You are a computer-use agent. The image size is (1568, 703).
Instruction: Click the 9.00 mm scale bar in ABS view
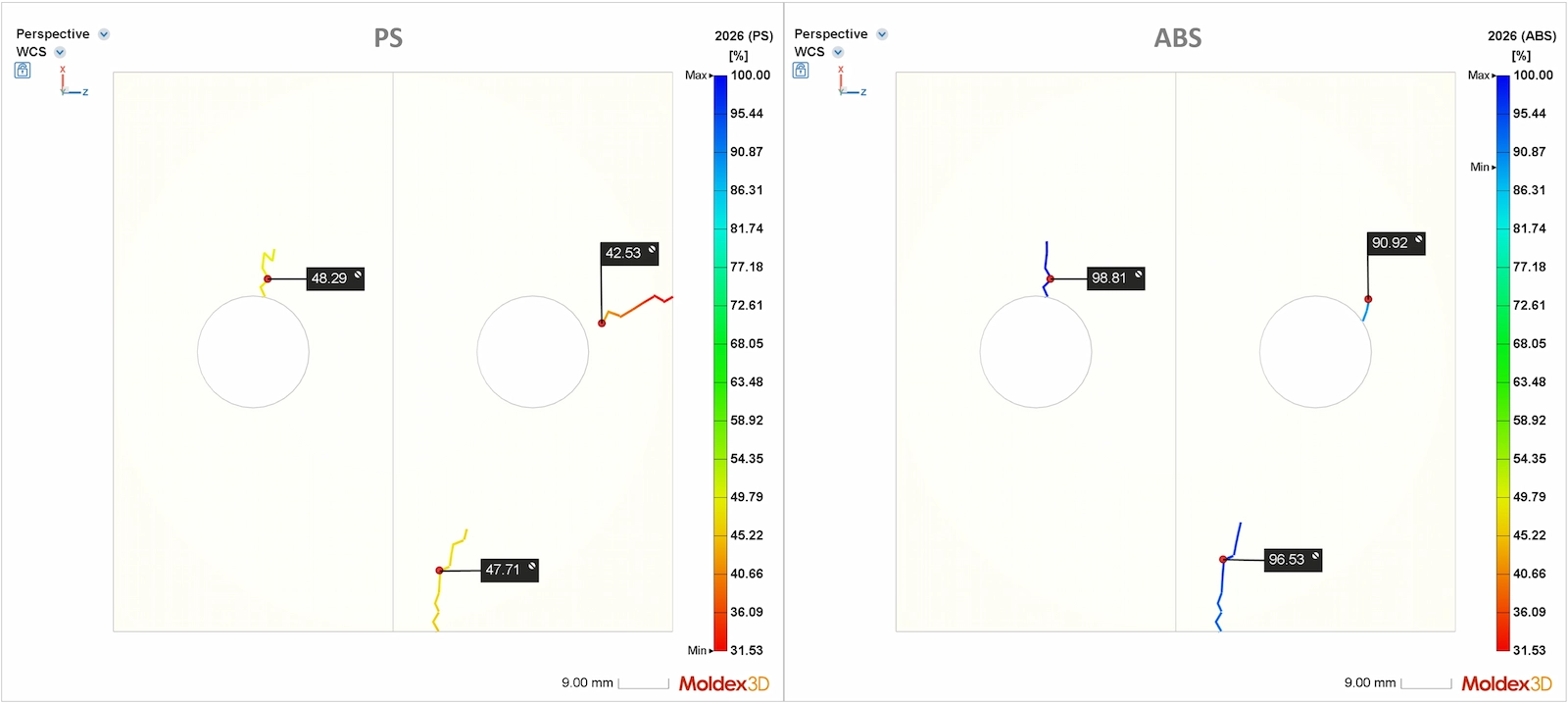1426,683
